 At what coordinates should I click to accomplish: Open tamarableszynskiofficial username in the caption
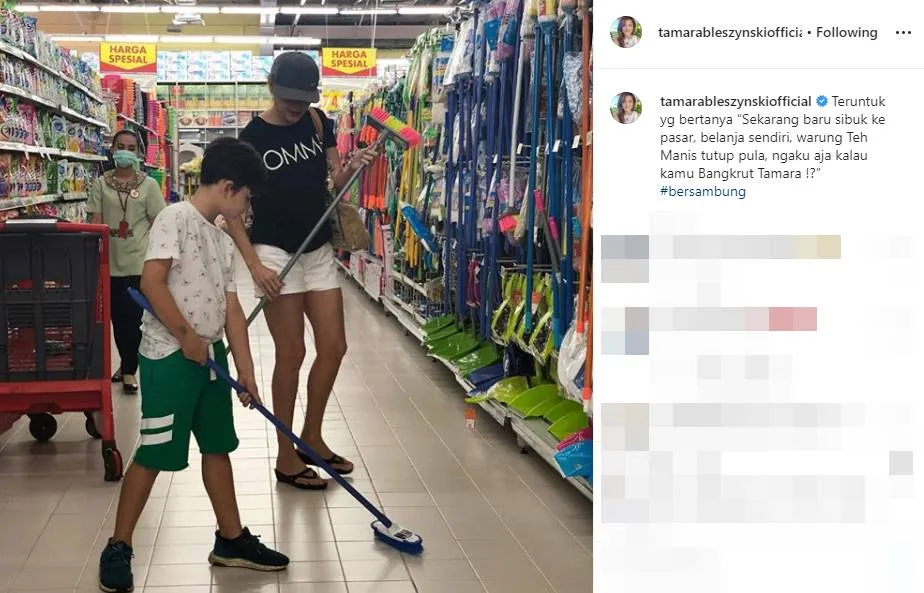tap(735, 101)
